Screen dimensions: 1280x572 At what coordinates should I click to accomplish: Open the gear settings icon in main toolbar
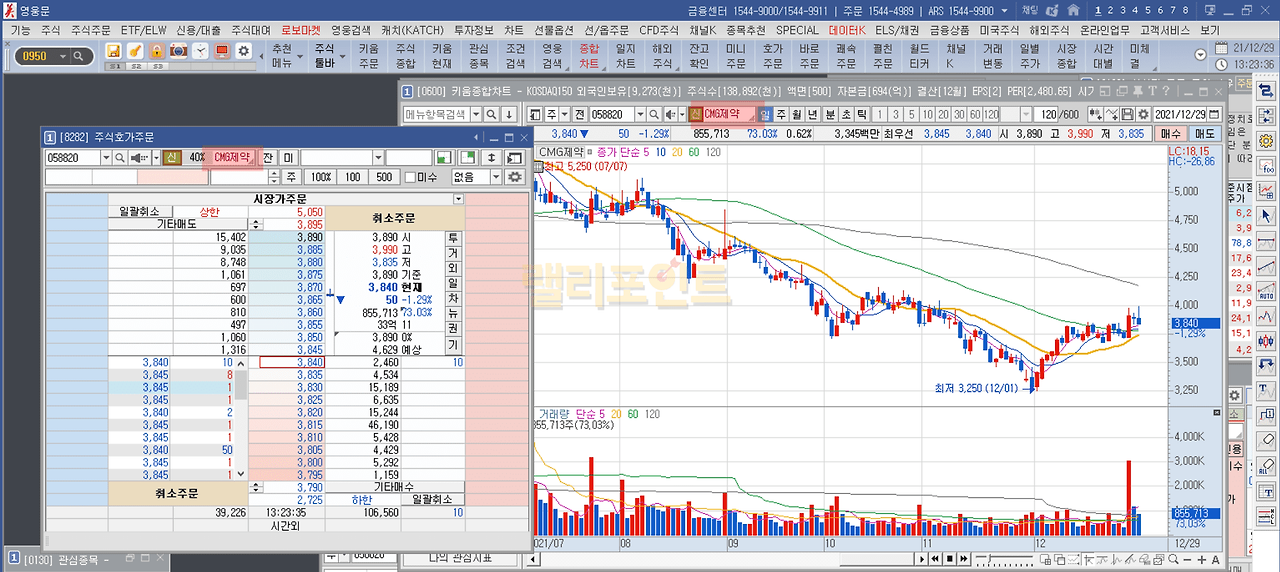[x=243, y=50]
